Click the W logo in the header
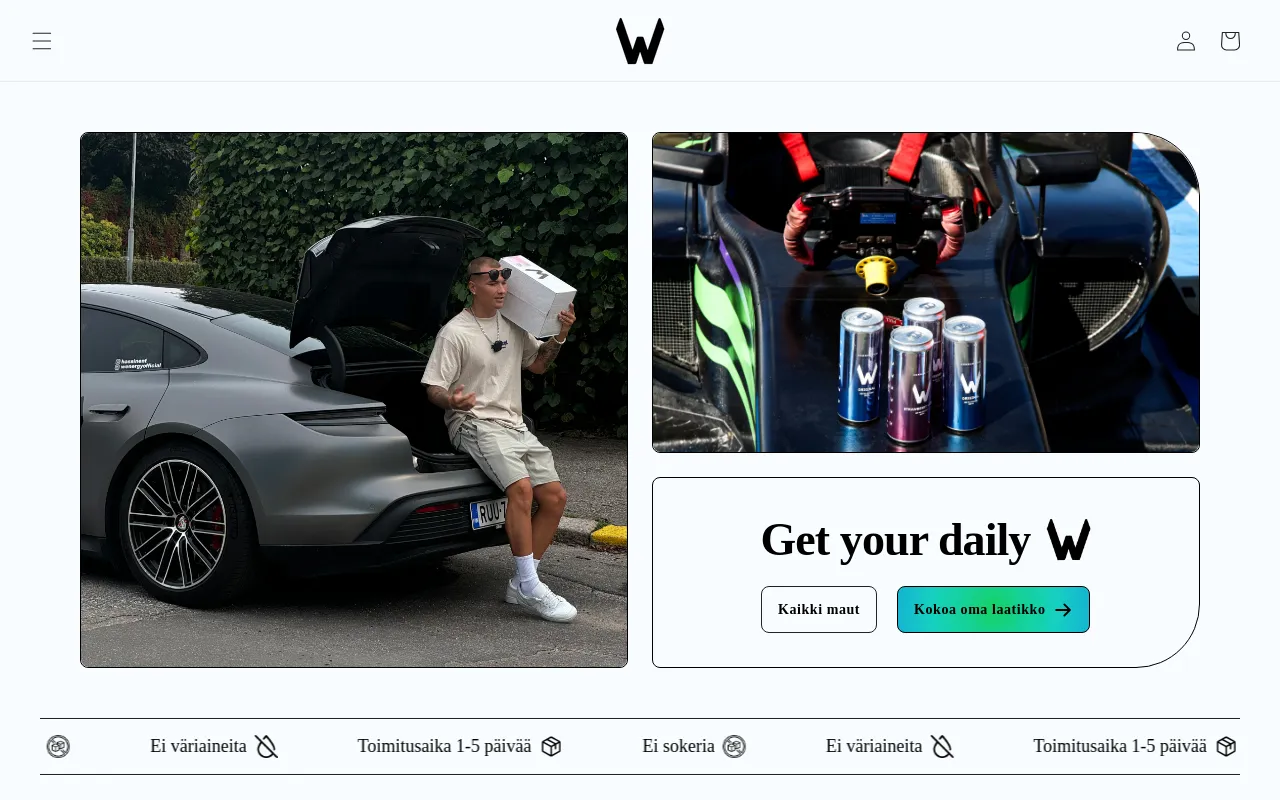Viewport: 1280px width, 800px height. tap(640, 41)
